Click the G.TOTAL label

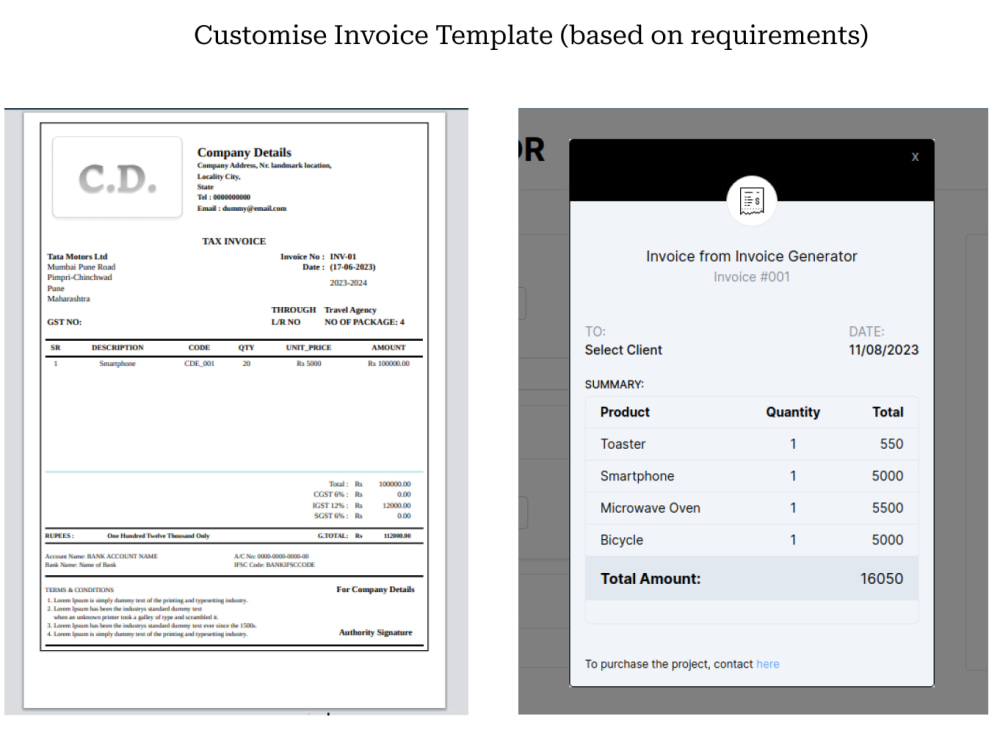333,536
